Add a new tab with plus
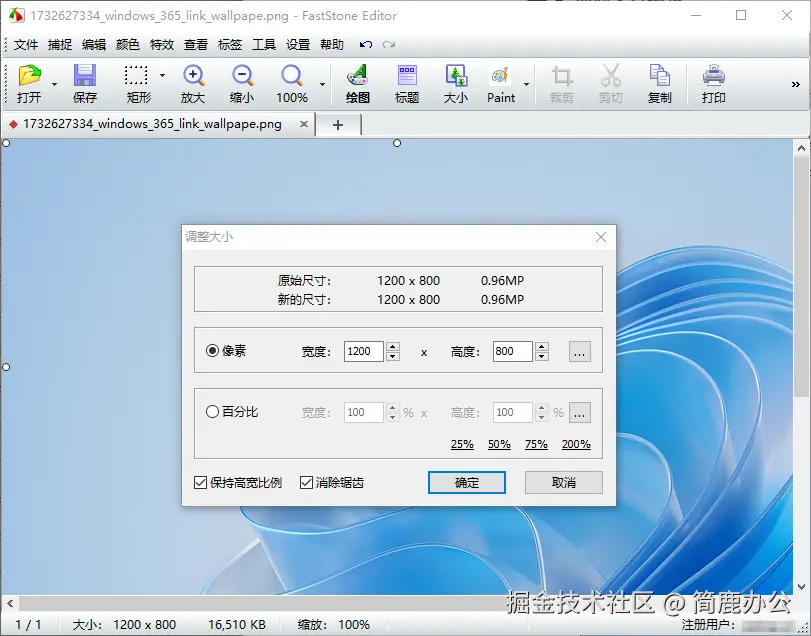 (x=338, y=125)
